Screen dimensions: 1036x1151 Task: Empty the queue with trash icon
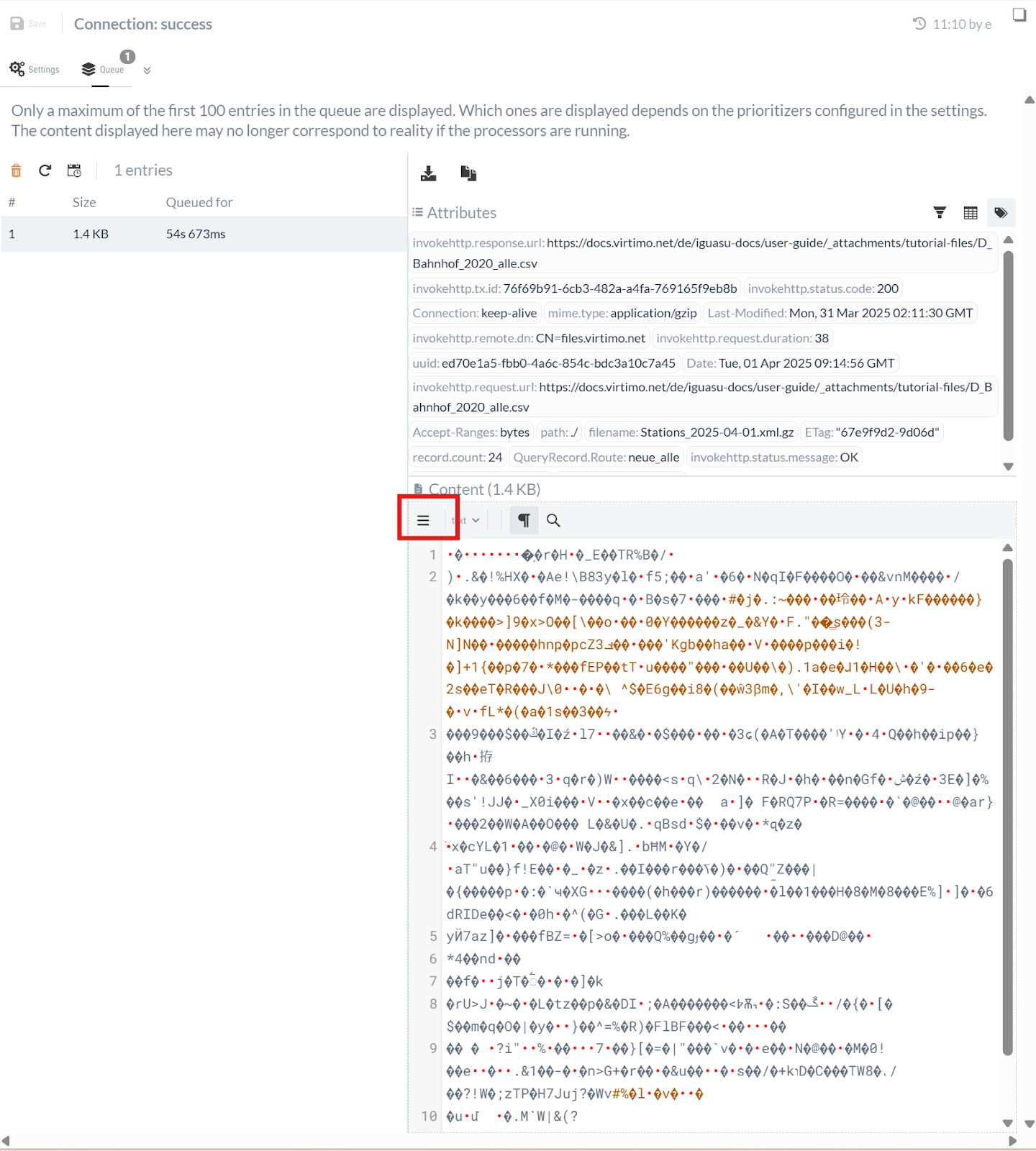(16, 170)
